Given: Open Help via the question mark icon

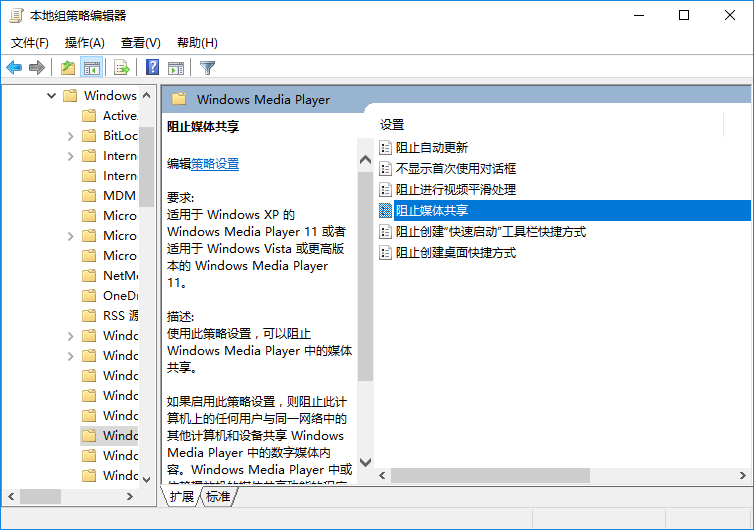Looking at the screenshot, I should pyautogui.click(x=152, y=68).
